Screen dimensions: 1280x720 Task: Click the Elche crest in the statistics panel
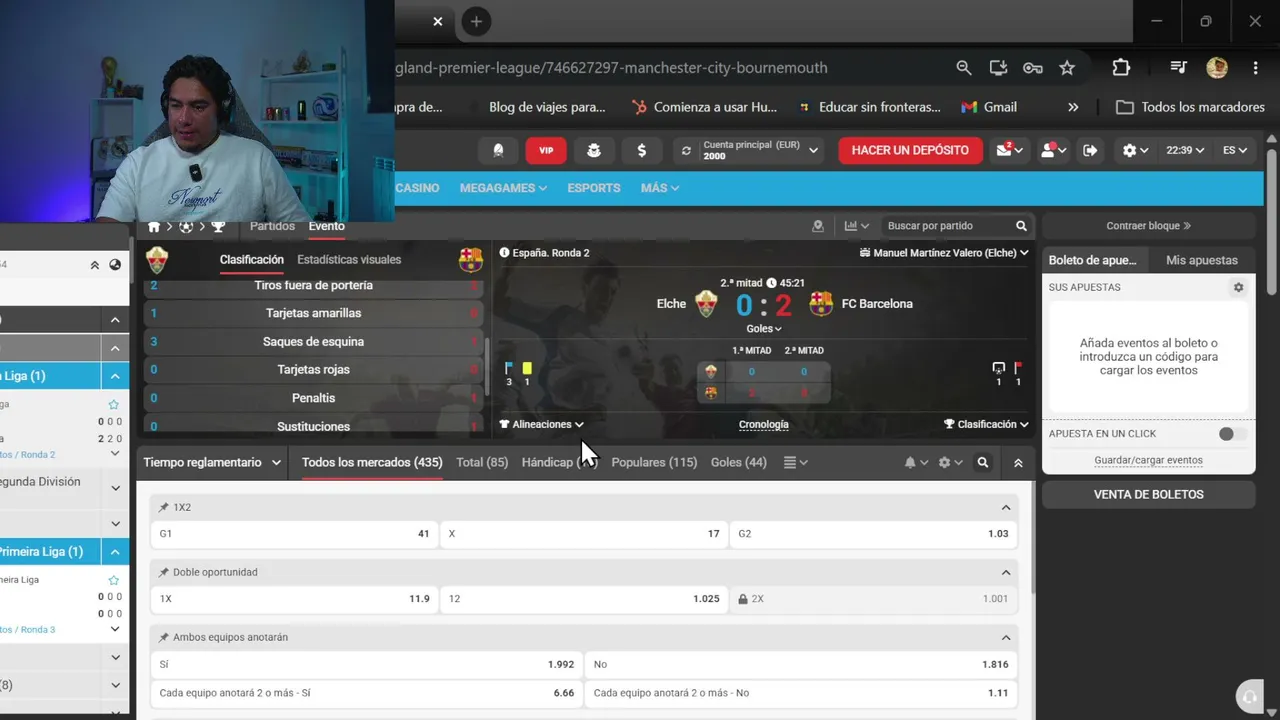click(x=157, y=260)
